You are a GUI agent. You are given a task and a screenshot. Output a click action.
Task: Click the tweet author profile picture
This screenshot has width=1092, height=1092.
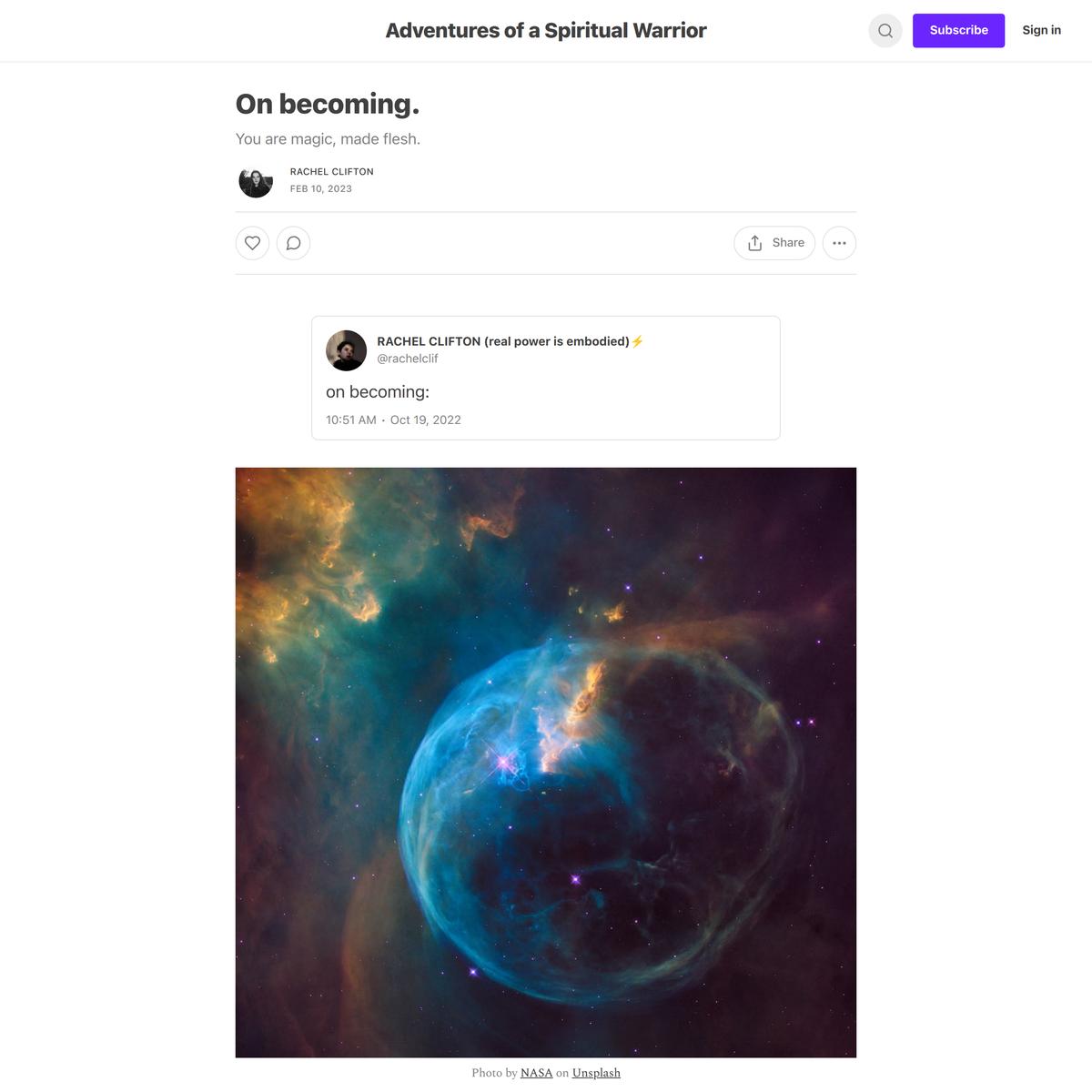coord(347,350)
